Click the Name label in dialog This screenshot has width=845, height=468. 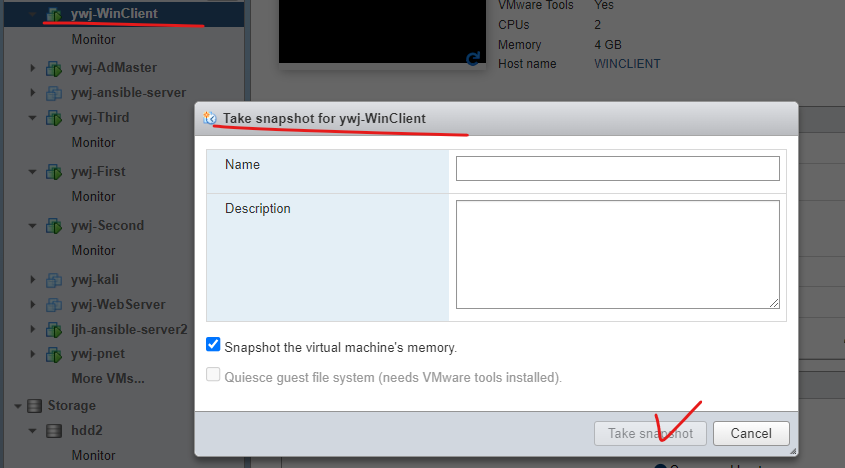click(x=242, y=164)
